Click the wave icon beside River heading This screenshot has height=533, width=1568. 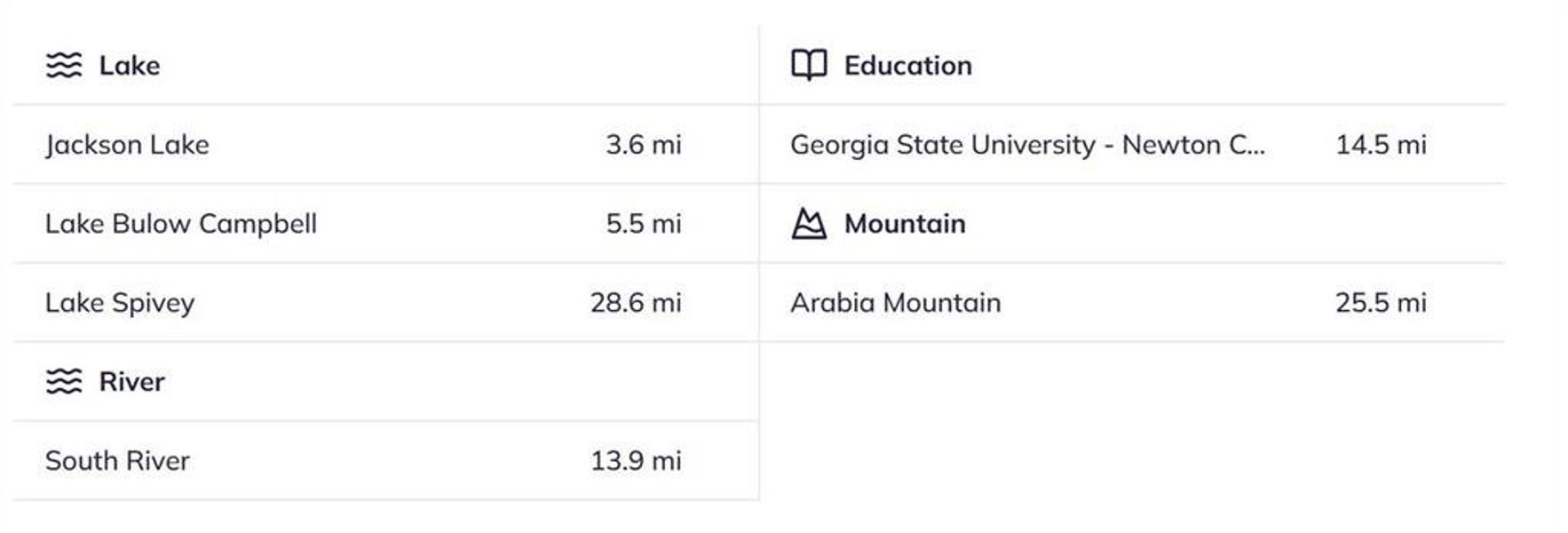[x=64, y=382]
